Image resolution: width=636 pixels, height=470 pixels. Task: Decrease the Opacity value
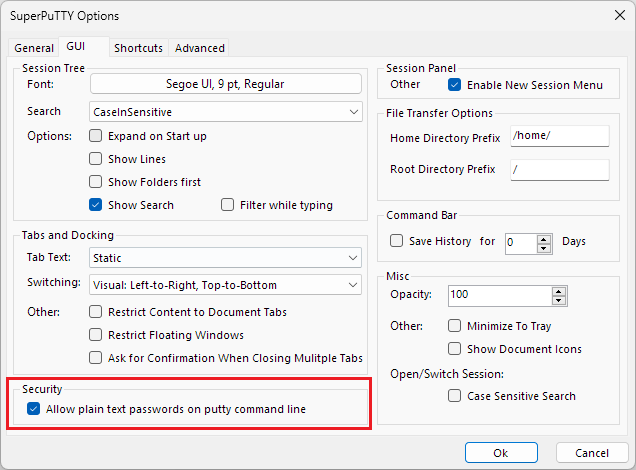[x=559, y=300]
